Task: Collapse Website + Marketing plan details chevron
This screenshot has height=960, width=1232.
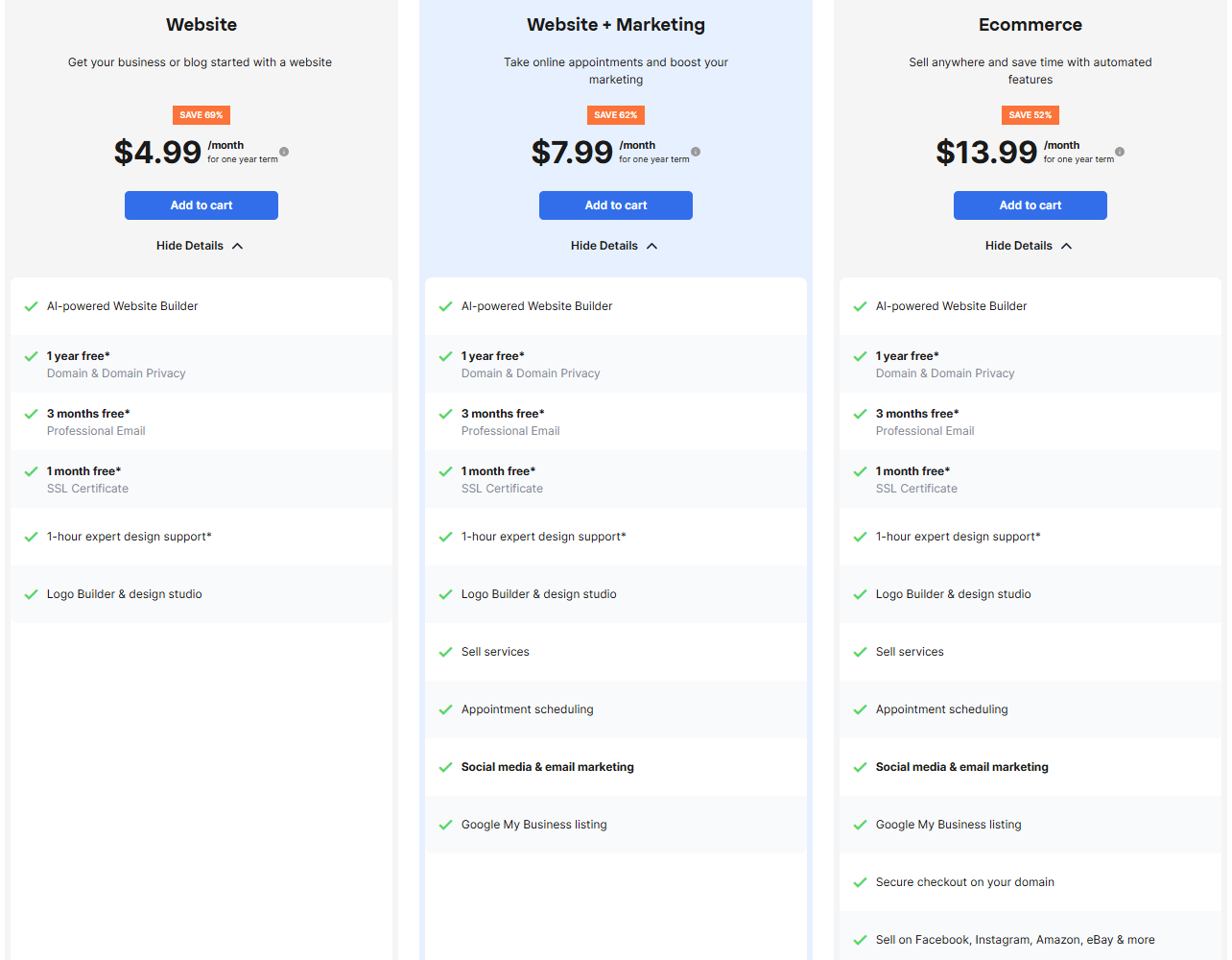Action: pos(652,246)
